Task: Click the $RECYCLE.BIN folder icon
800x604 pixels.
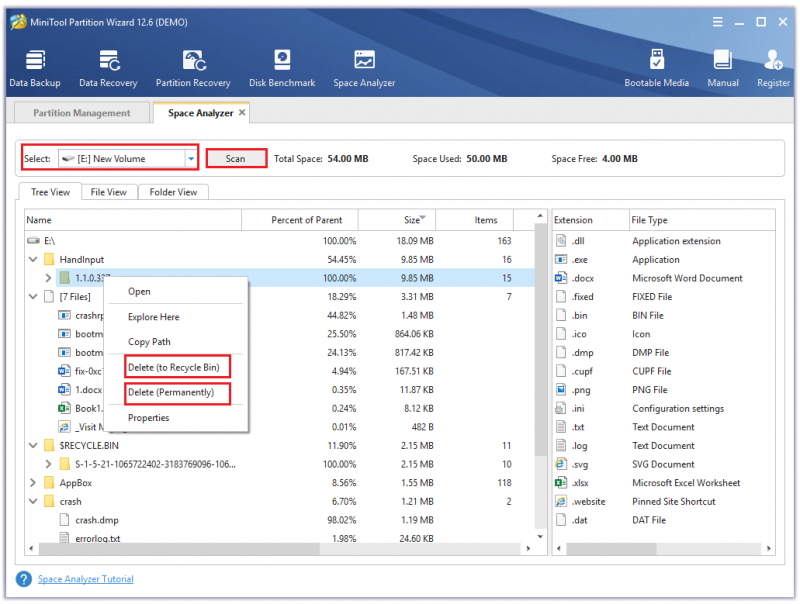Action: pos(49,445)
